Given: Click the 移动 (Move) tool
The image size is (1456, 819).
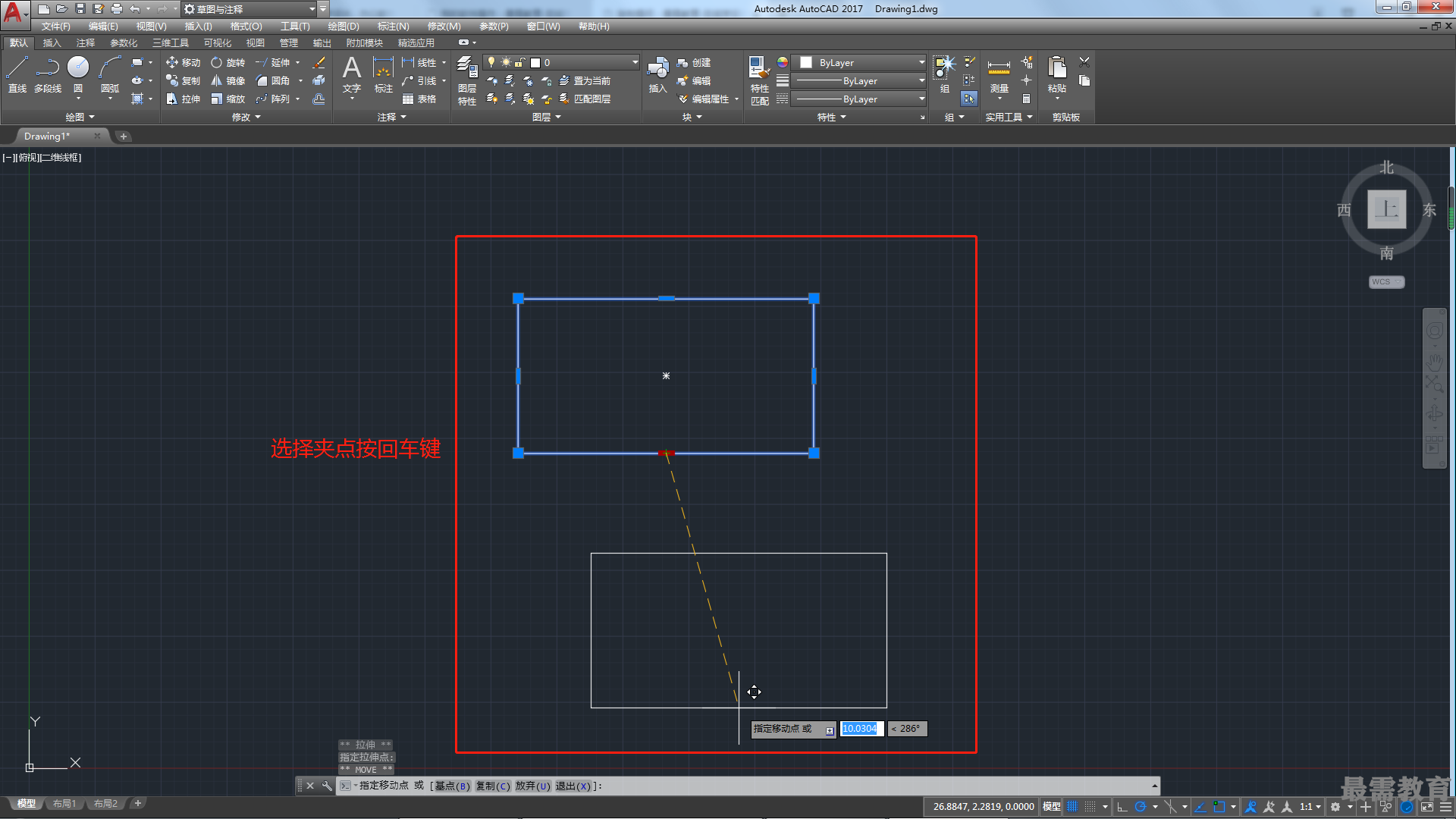Looking at the screenshot, I should pyautogui.click(x=183, y=62).
